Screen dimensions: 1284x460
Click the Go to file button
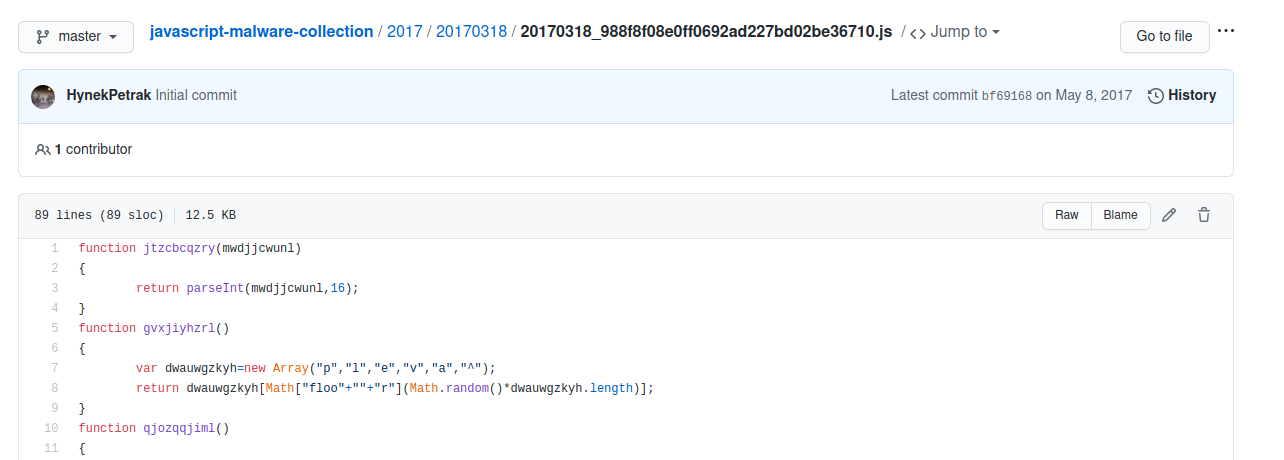click(x=1164, y=36)
